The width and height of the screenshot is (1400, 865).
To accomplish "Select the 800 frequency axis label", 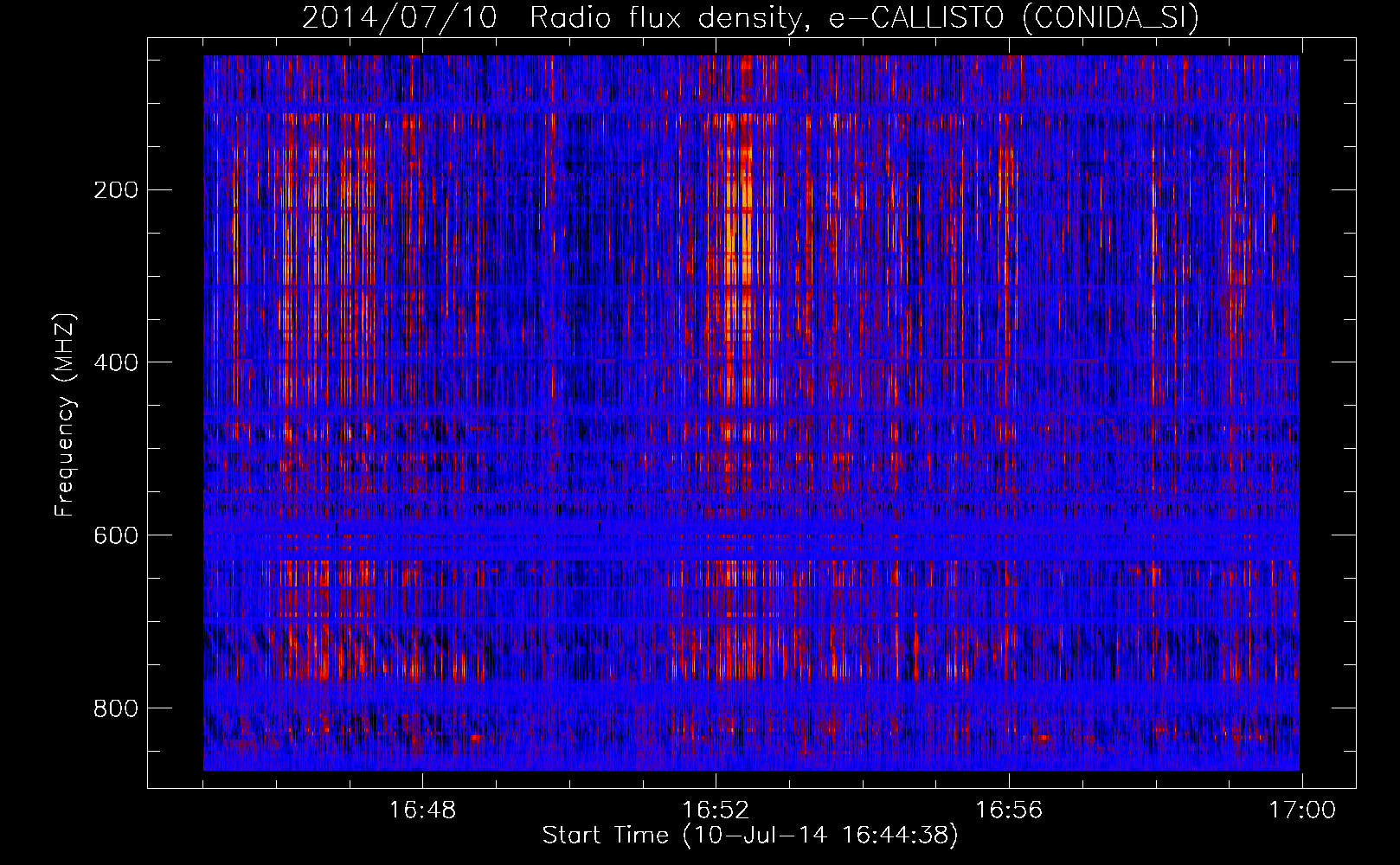I will (115, 708).
